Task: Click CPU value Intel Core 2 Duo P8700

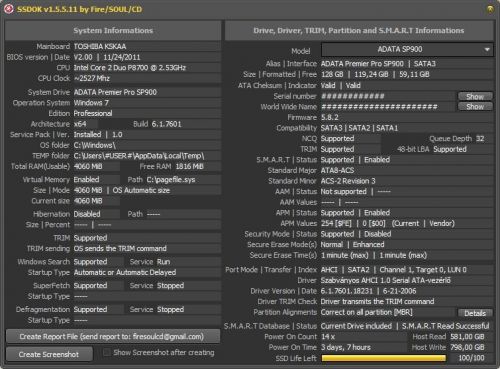Action: (130, 68)
